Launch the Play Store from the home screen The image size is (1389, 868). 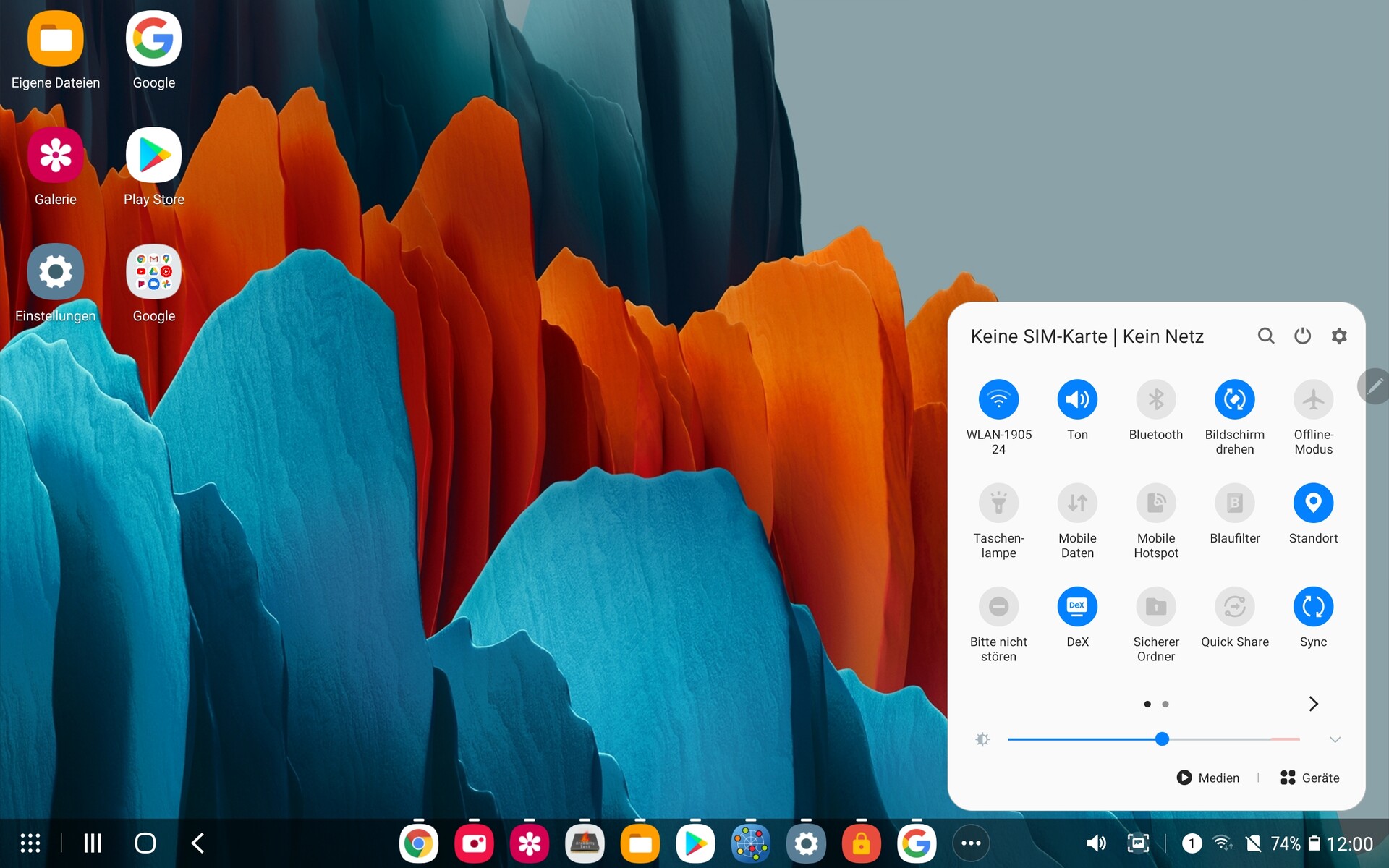pos(153,154)
